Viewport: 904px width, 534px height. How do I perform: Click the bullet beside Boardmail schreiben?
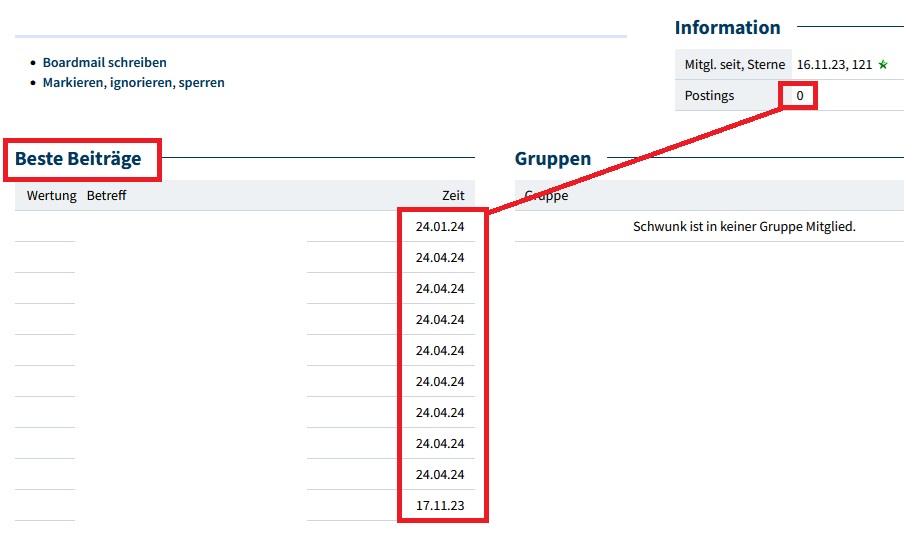click(x=33, y=63)
